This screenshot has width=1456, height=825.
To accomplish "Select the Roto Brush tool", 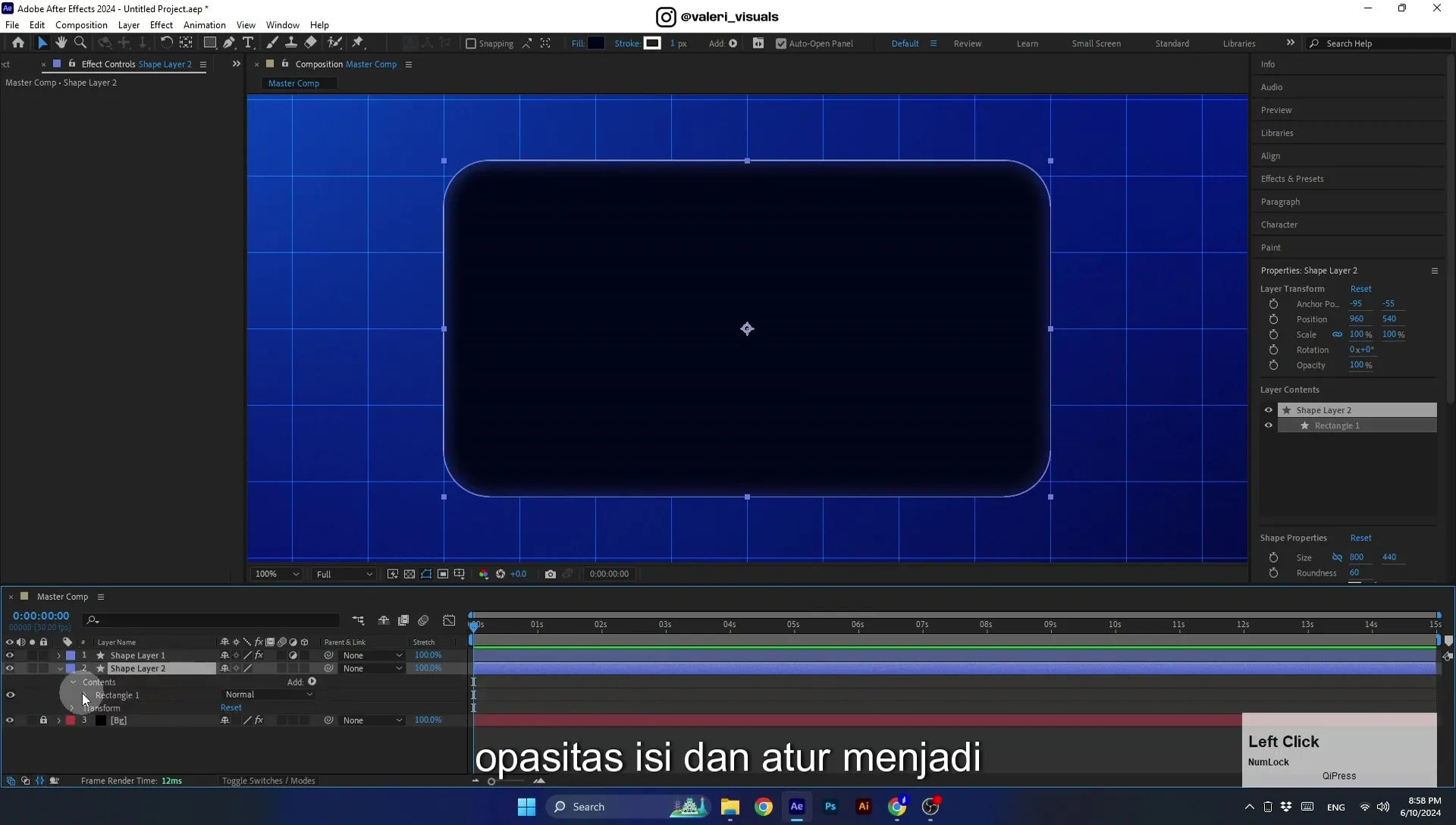I will point(334,43).
